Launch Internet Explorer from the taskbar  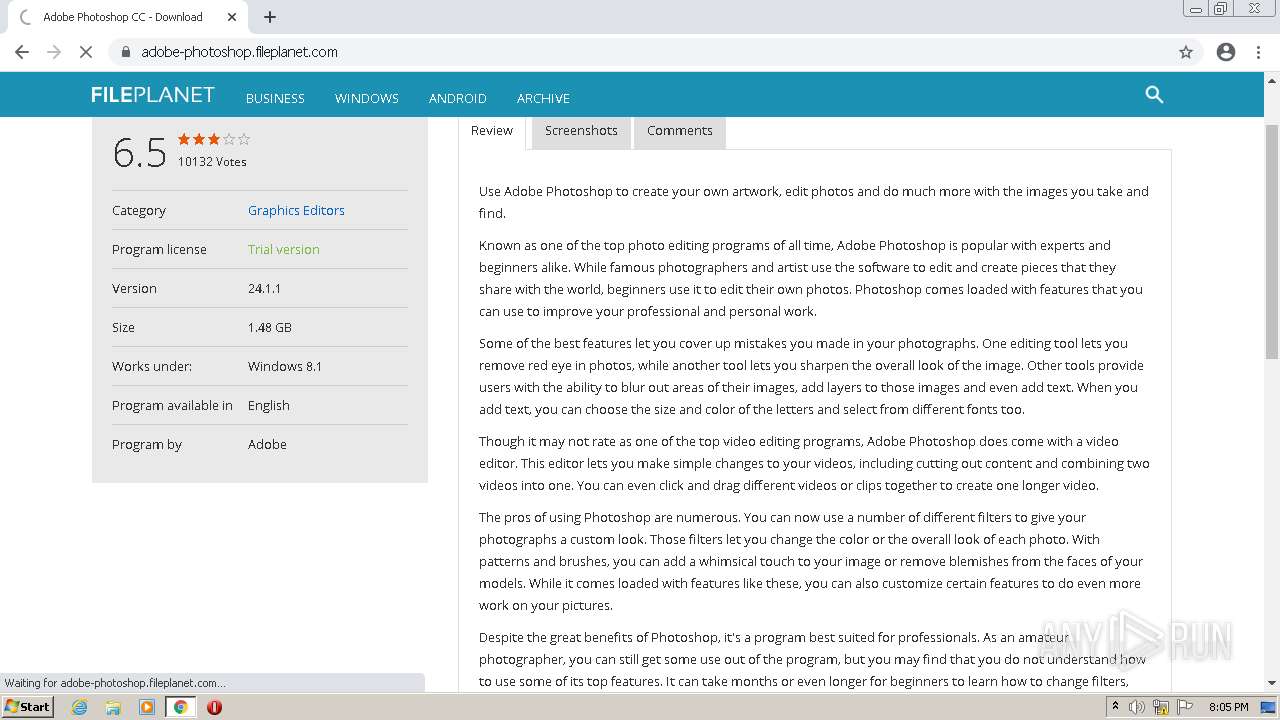[x=80, y=707]
